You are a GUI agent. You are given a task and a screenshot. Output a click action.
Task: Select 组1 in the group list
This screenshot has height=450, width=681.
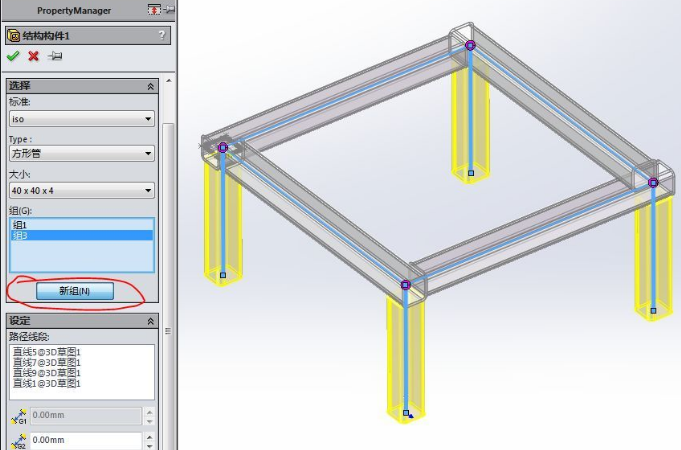pyautogui.click(x=82, y=225)
